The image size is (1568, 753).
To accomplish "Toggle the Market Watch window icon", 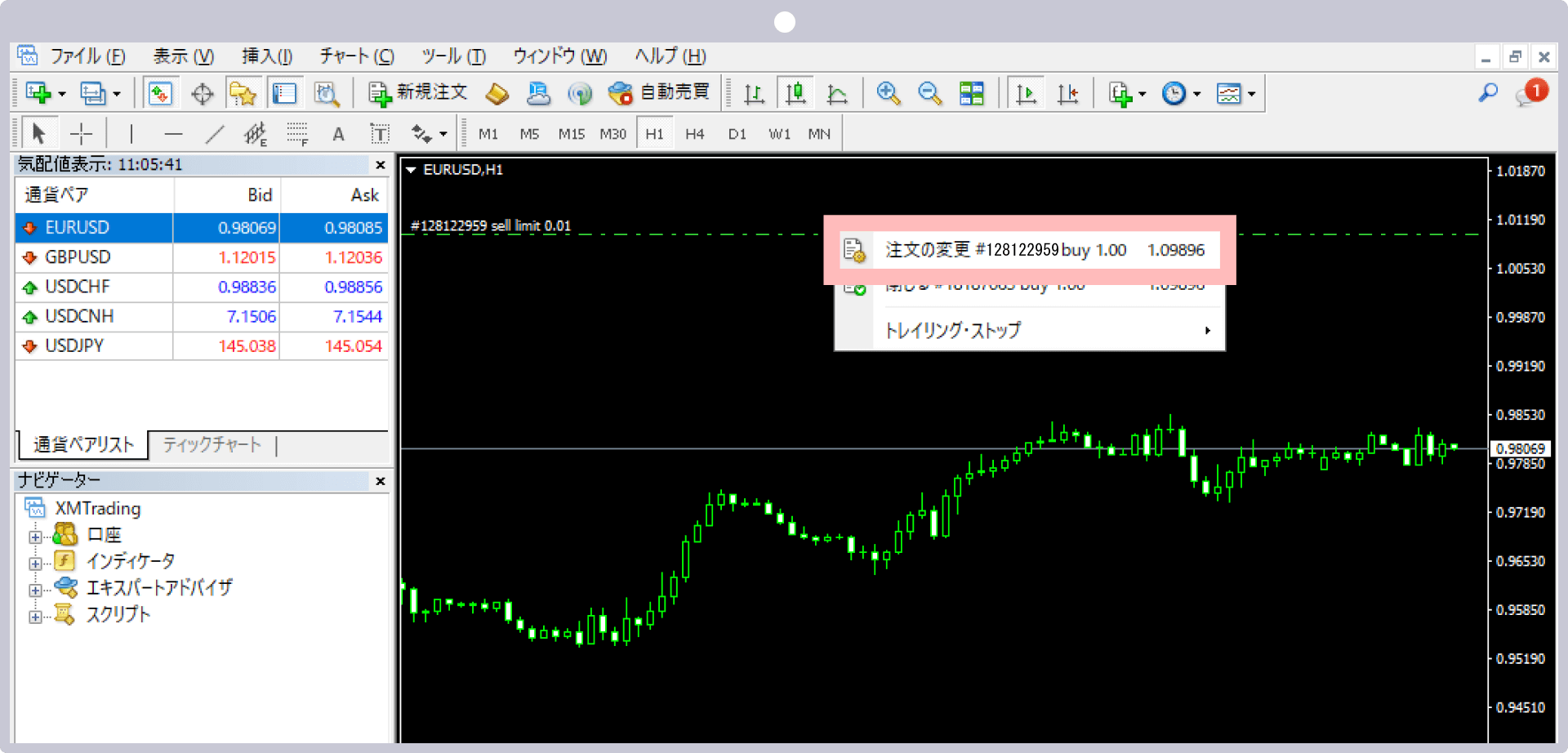I will [160, 94].
